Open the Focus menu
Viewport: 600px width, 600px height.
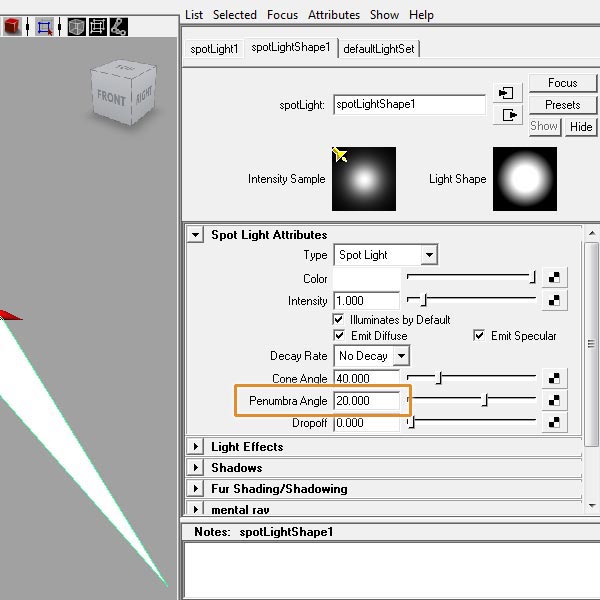tap(282, 15)
